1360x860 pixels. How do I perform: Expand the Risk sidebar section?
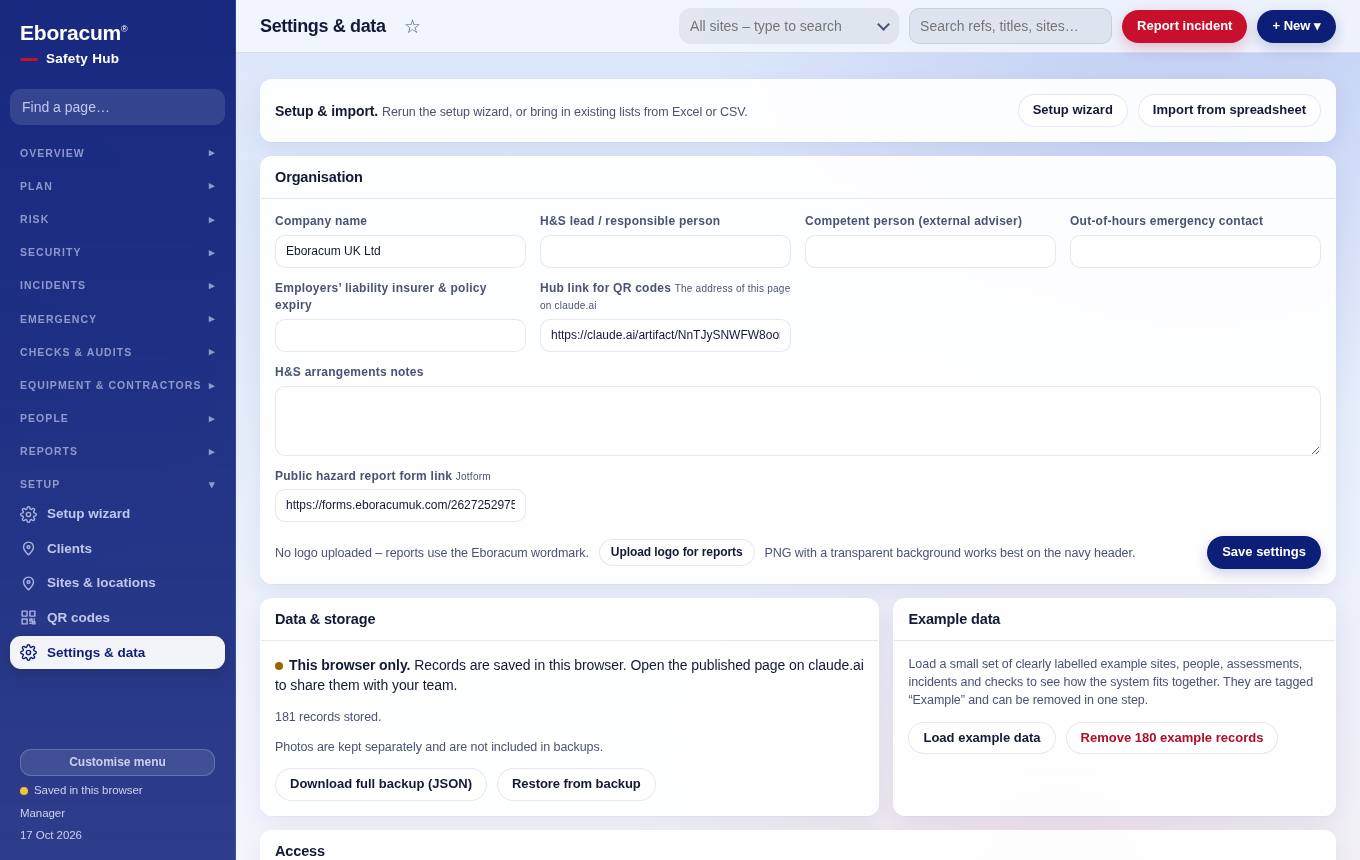click(117, 219)
